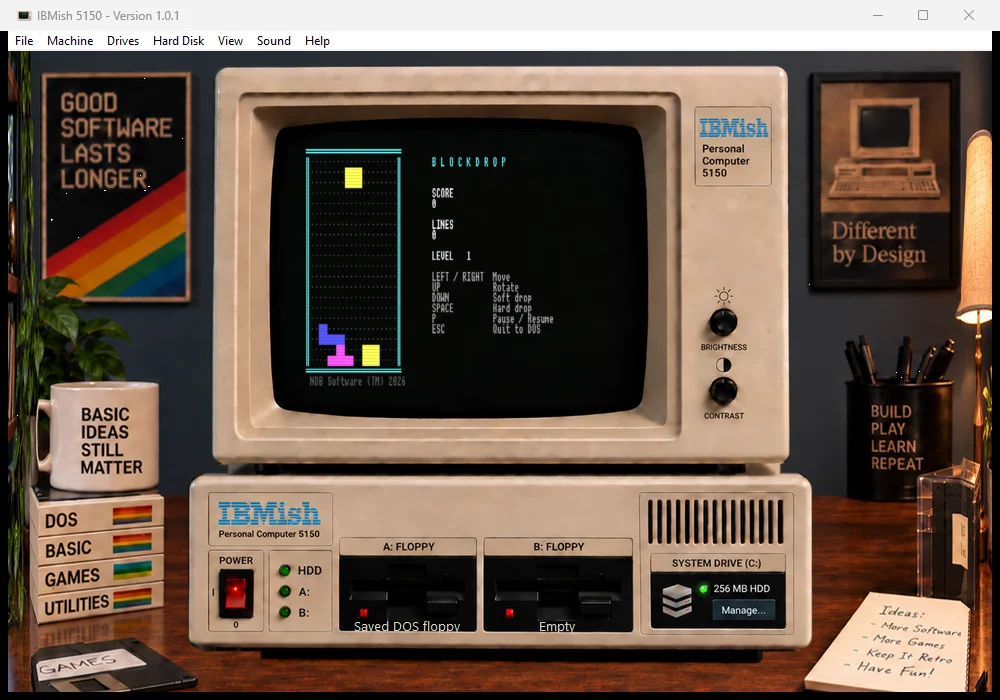1000x700 pixels.
Task: Open the File menu
Action: (24, 41)
